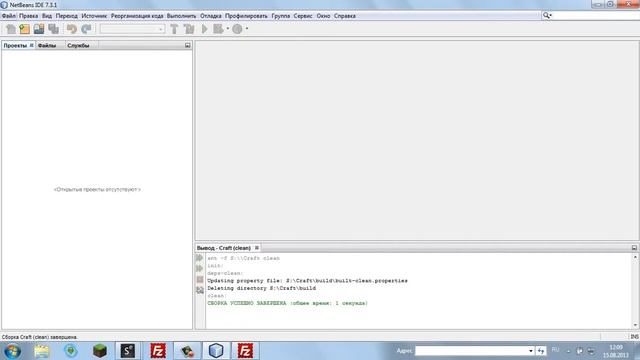This screenshot has height=360, width=640.
Task: Click the Windows Start button
Action: pyautogui.click(x=12, y=351)
